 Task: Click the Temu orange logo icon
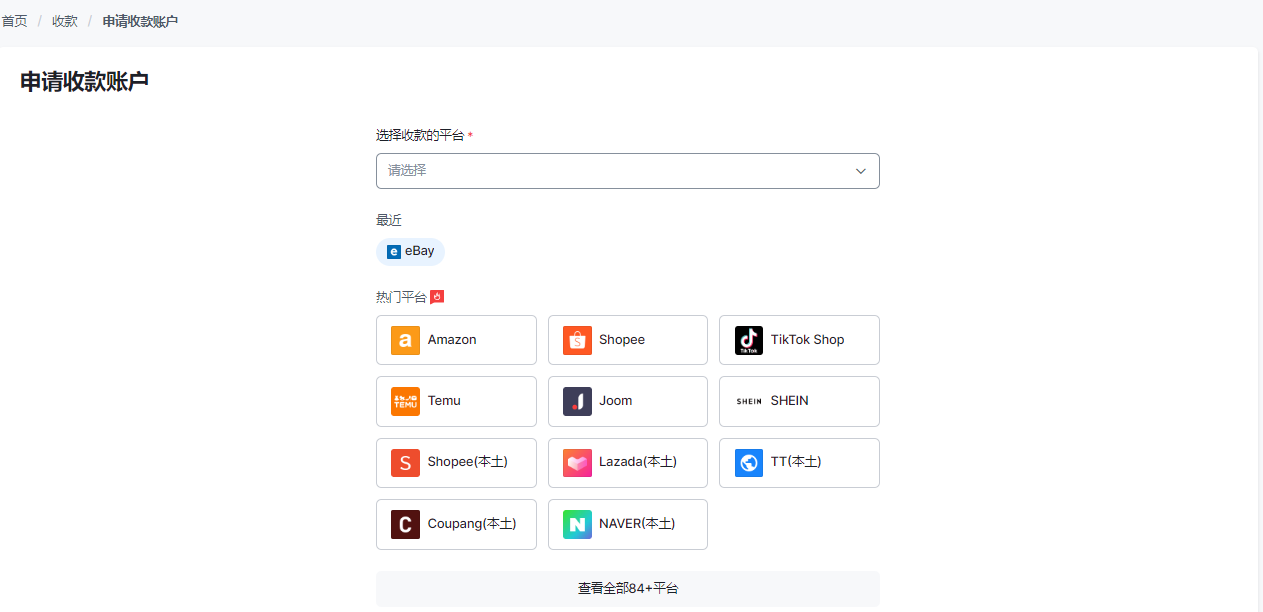point(405,401)
